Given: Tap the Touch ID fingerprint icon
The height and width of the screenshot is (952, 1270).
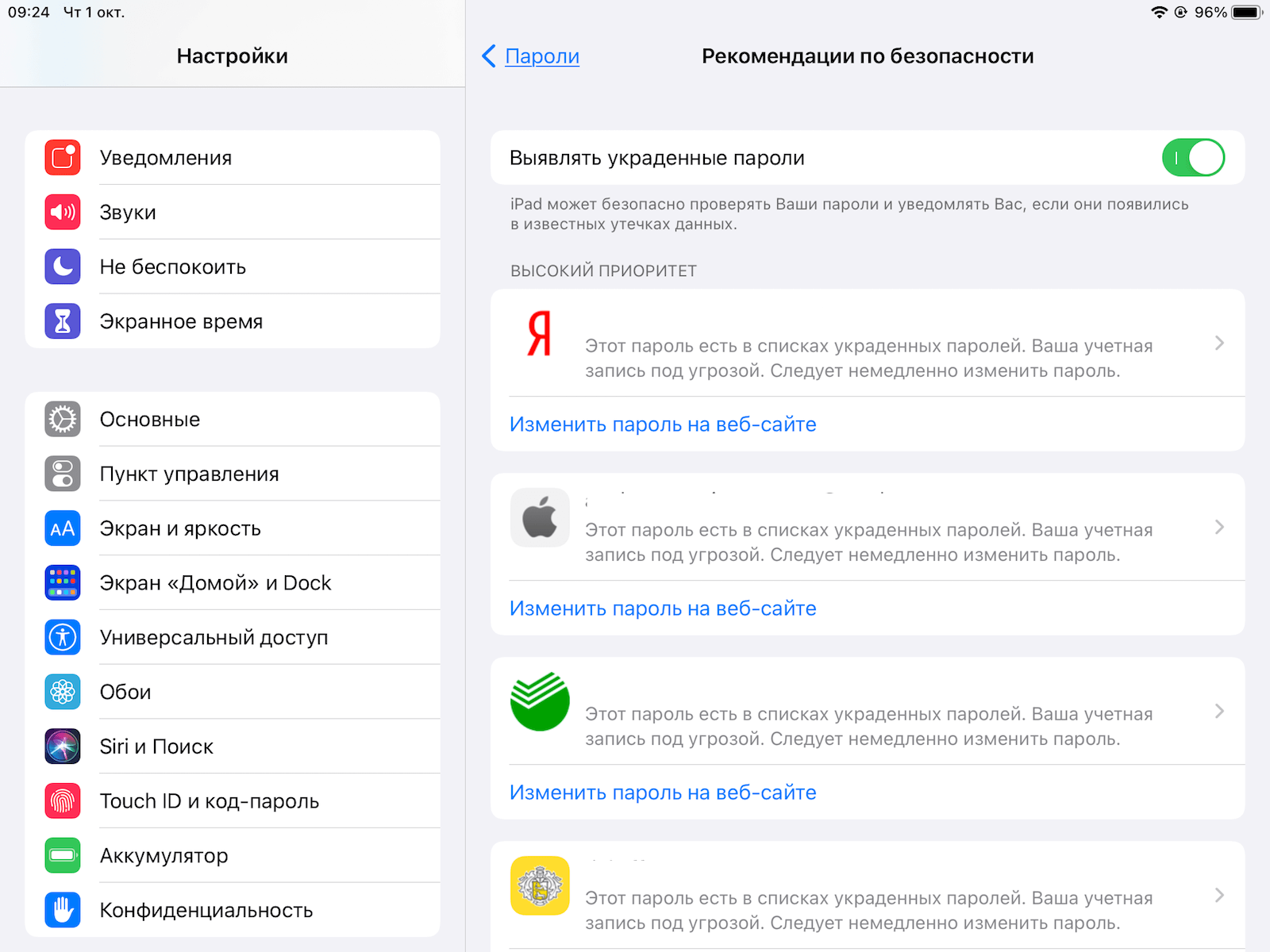Looking at the screenshot, I should point(63,801).
